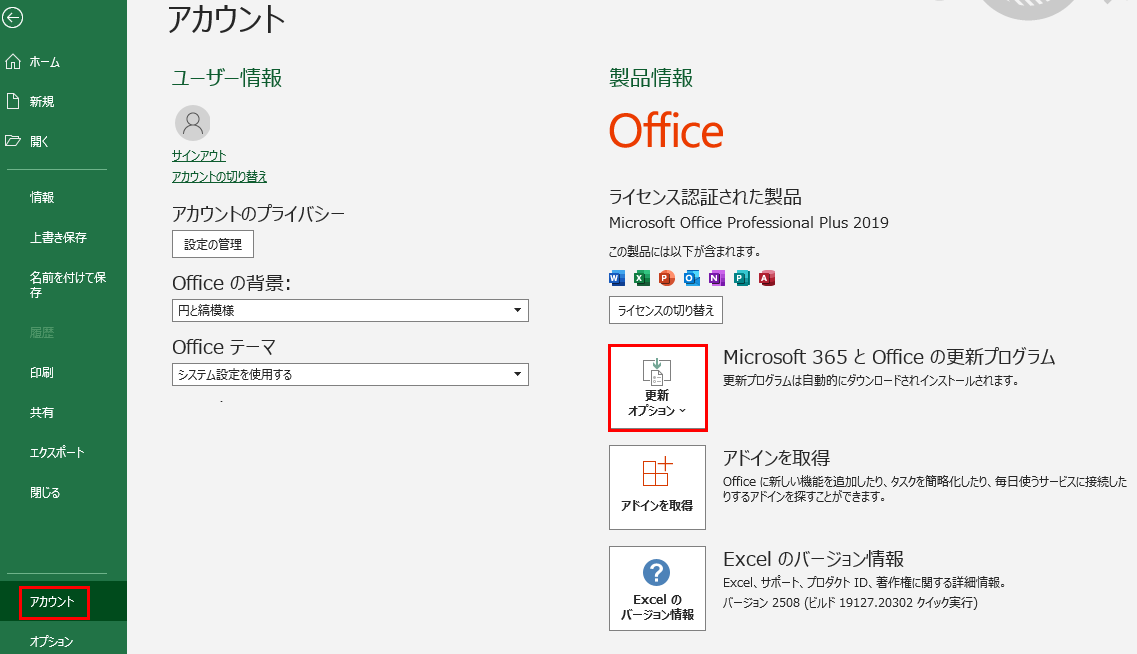Click the PowerPoint product icon
This screenshot has width=1137, height=654.
[x=667, y=278]
